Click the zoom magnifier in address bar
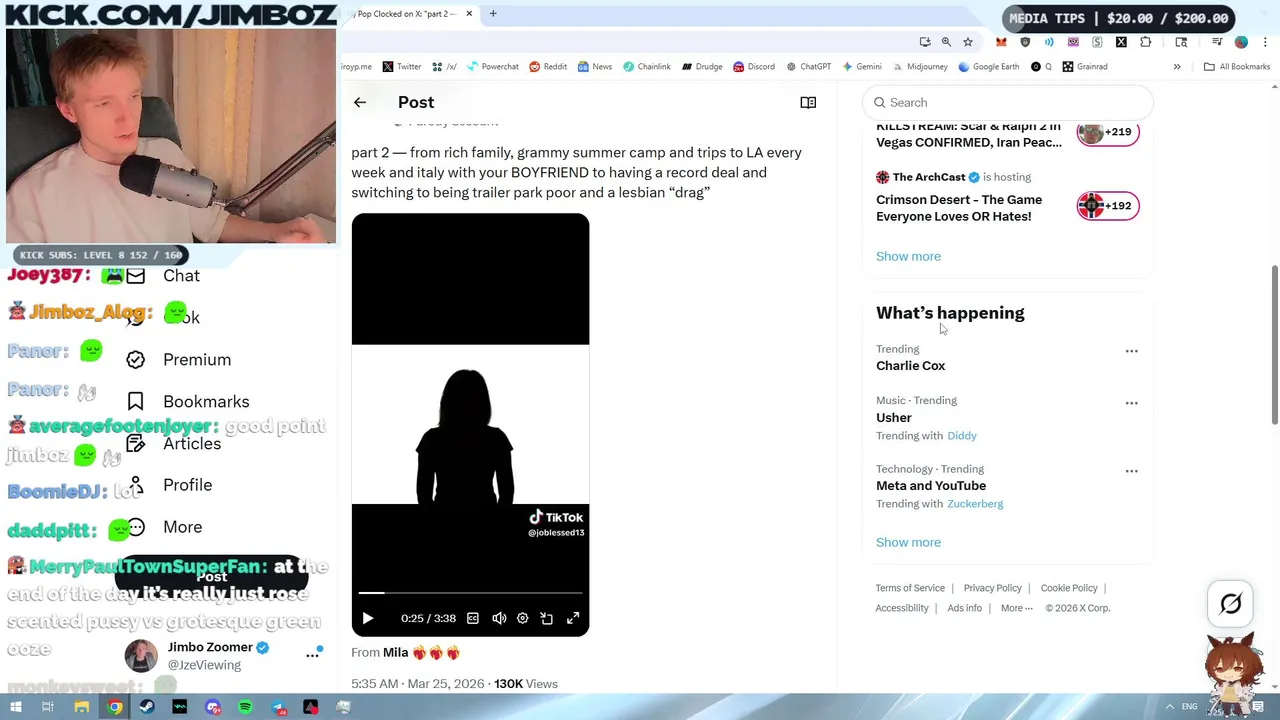The image size is (1280, 720). pos(946,42)
